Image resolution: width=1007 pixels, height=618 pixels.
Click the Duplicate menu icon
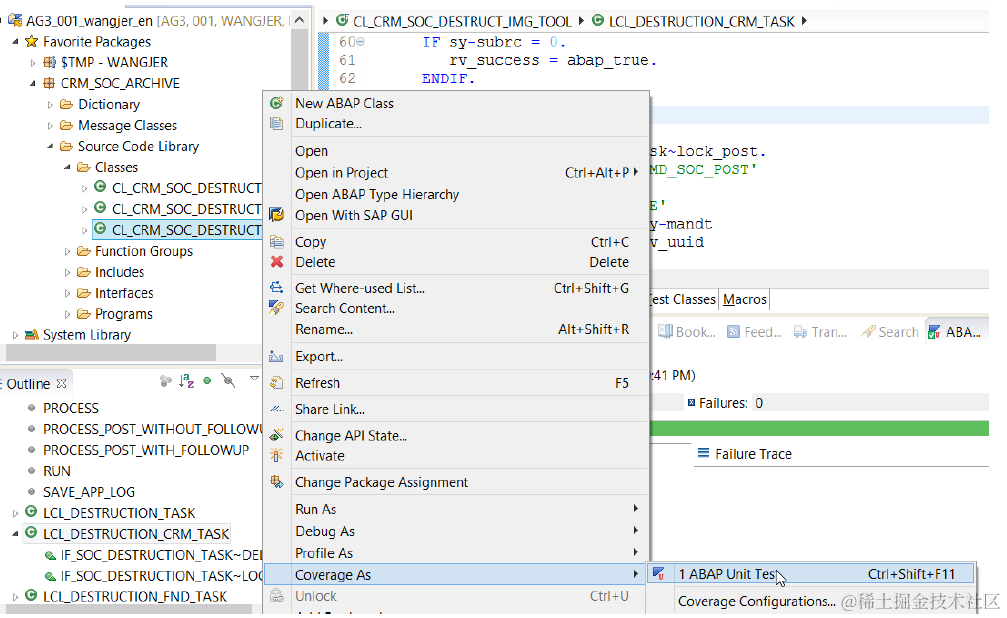click(277, 123)
